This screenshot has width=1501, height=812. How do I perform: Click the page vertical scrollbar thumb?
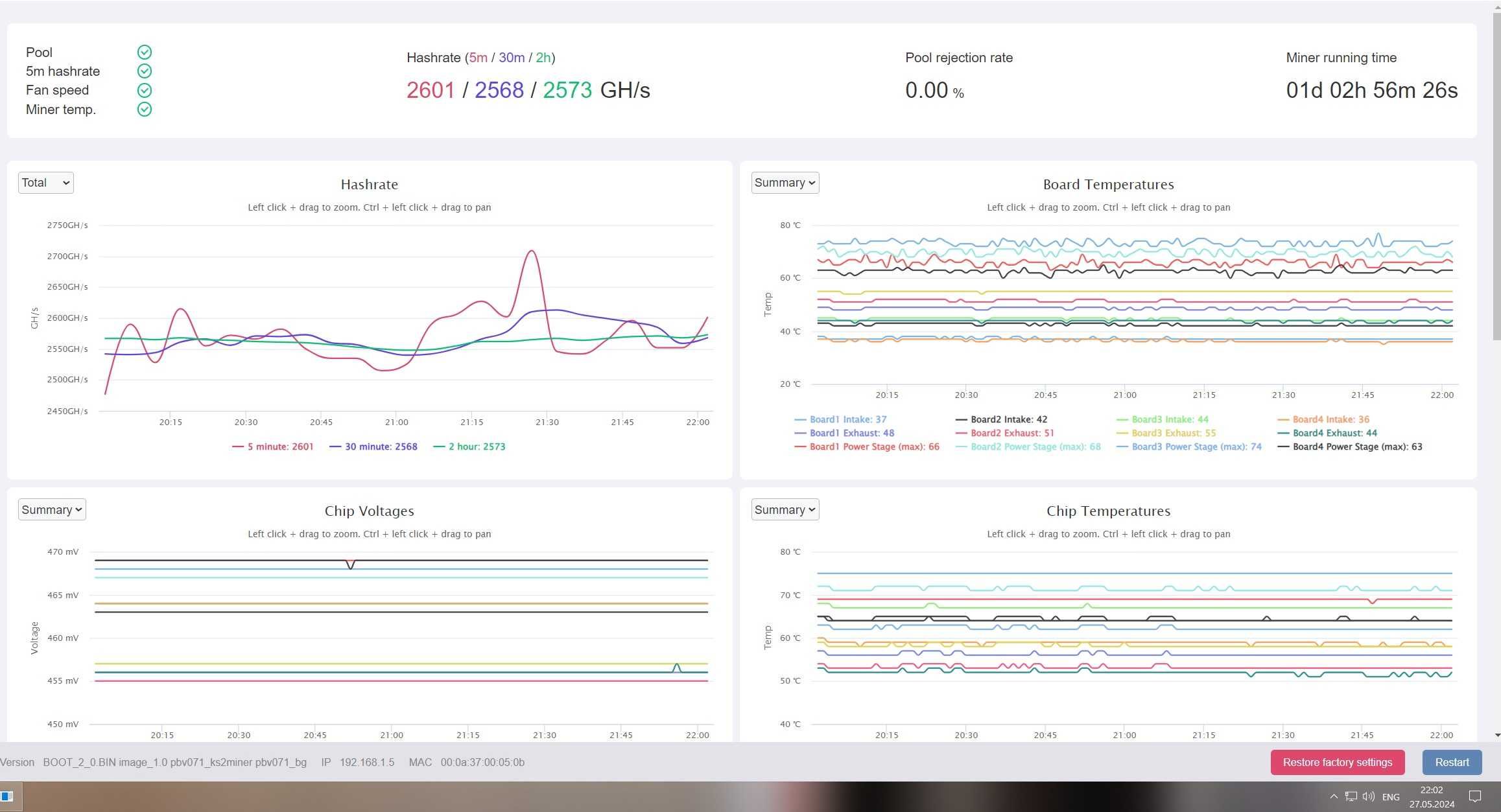(x=1496, y=175)
